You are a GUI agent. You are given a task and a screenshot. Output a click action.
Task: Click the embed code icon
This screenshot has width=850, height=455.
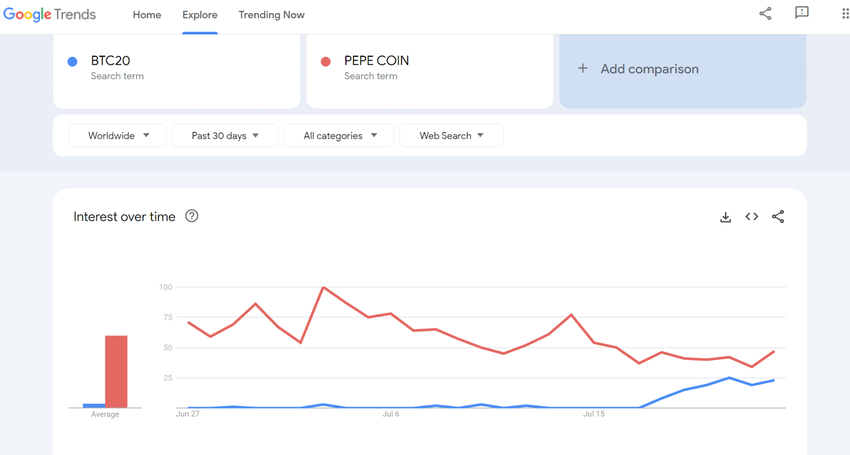point(752,217)
